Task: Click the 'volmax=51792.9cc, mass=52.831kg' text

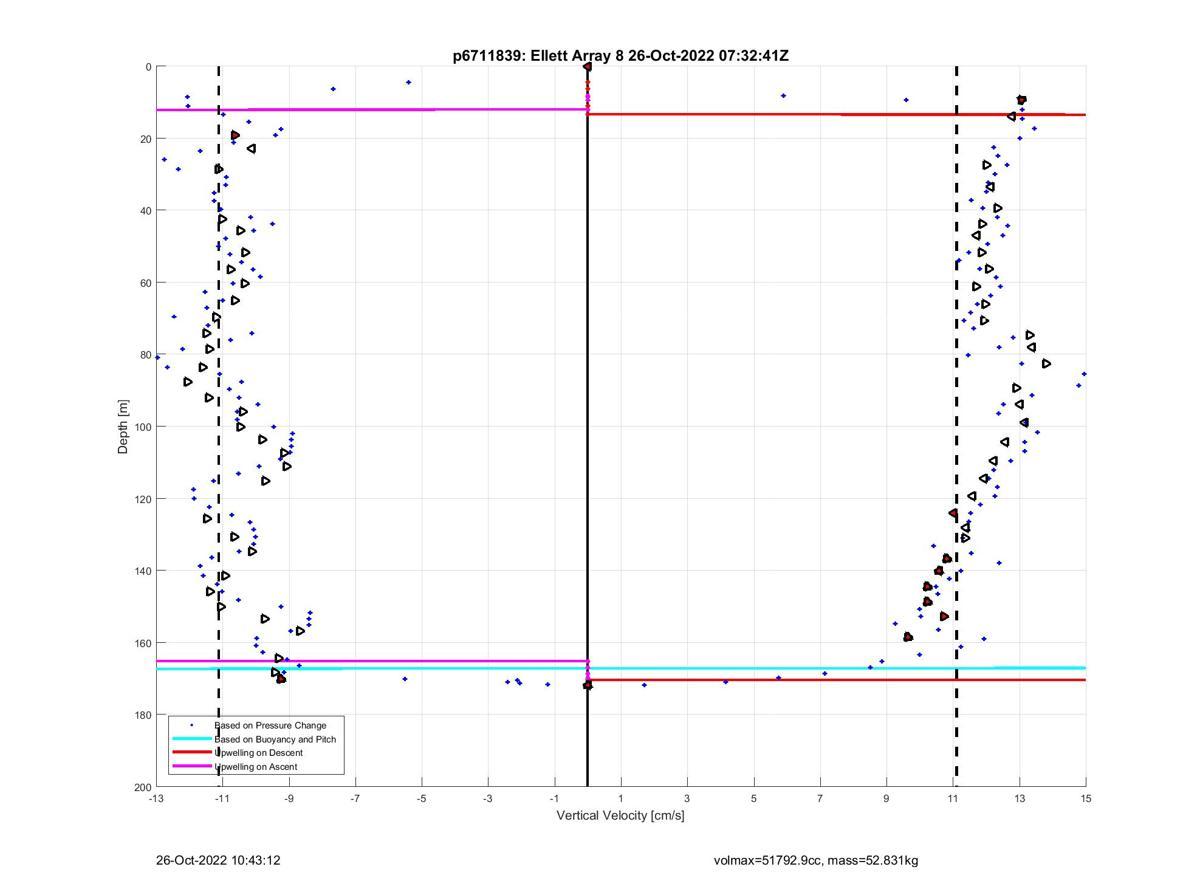Action: coord(816,860)
